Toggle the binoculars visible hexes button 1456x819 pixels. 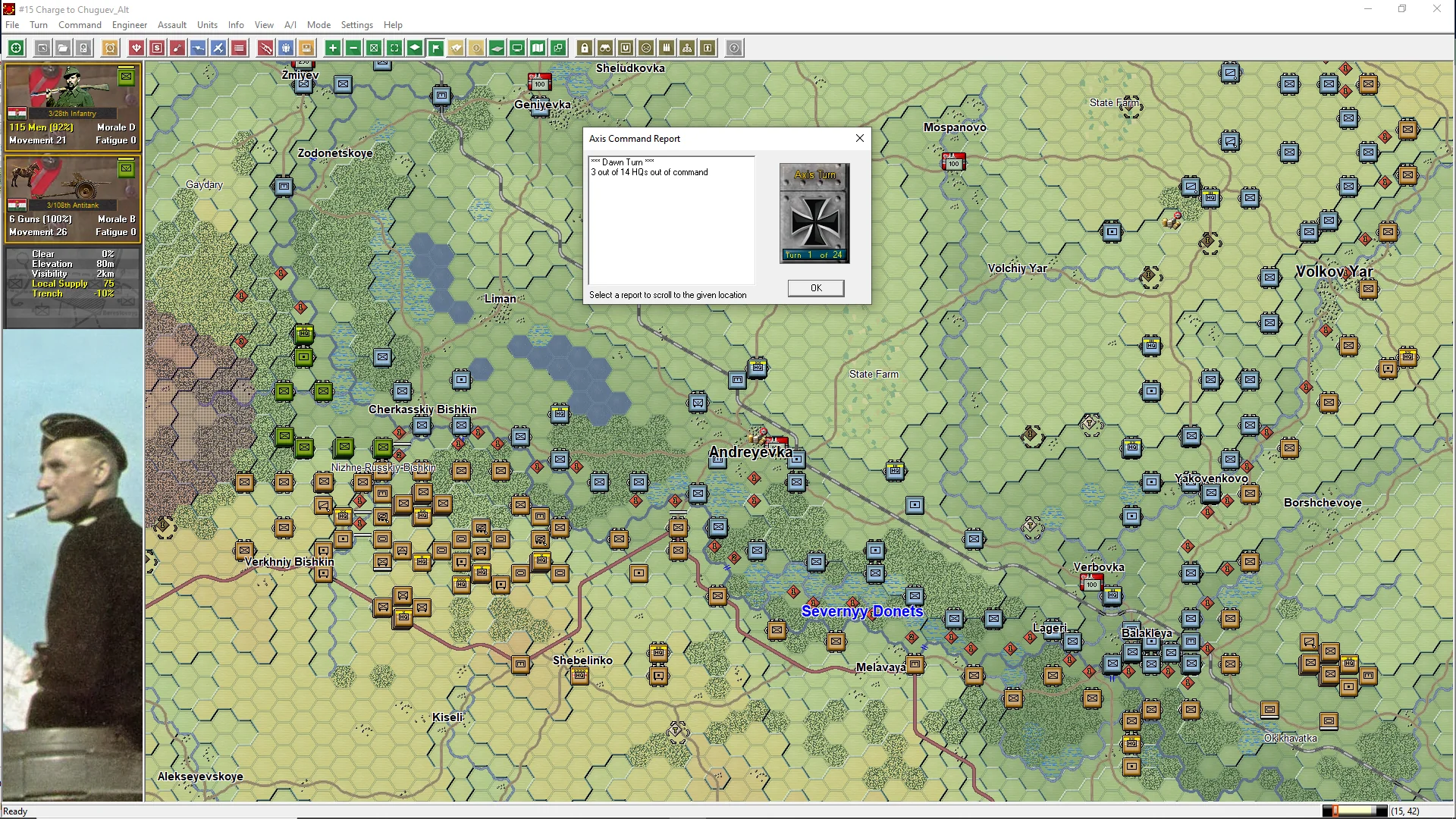pos(605,49)
